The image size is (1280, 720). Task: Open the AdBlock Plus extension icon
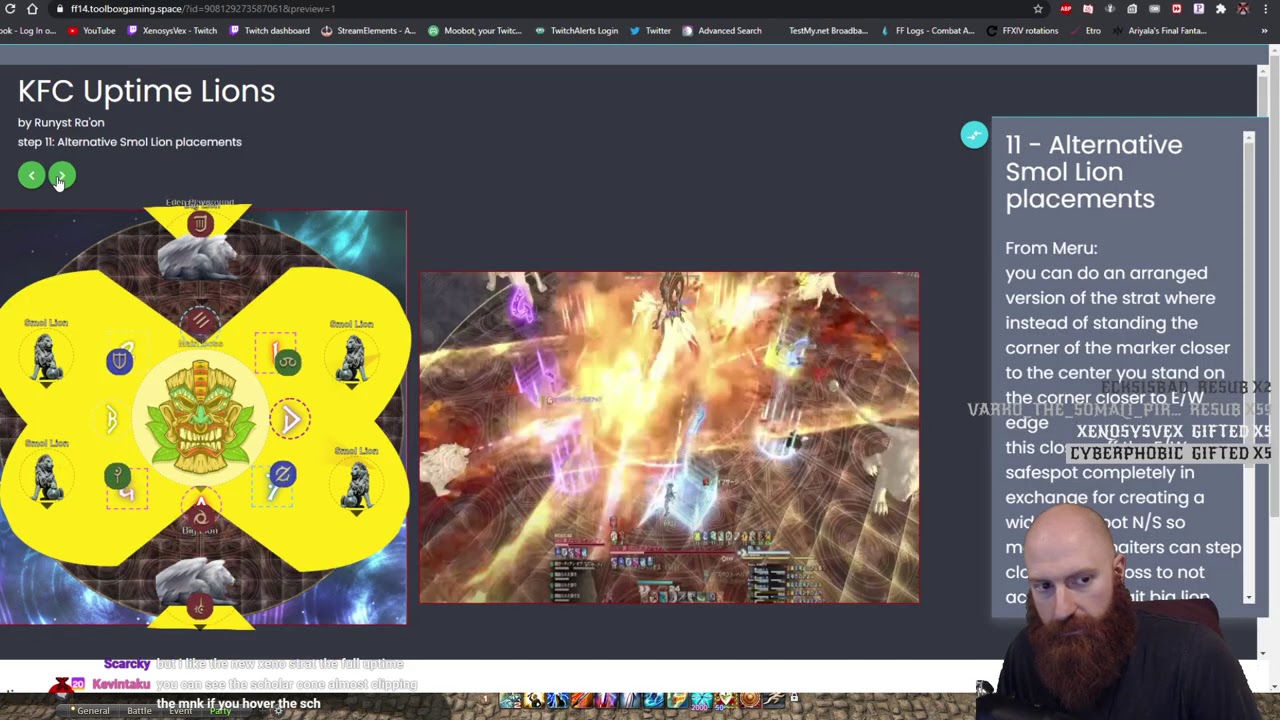point(1066,9)
